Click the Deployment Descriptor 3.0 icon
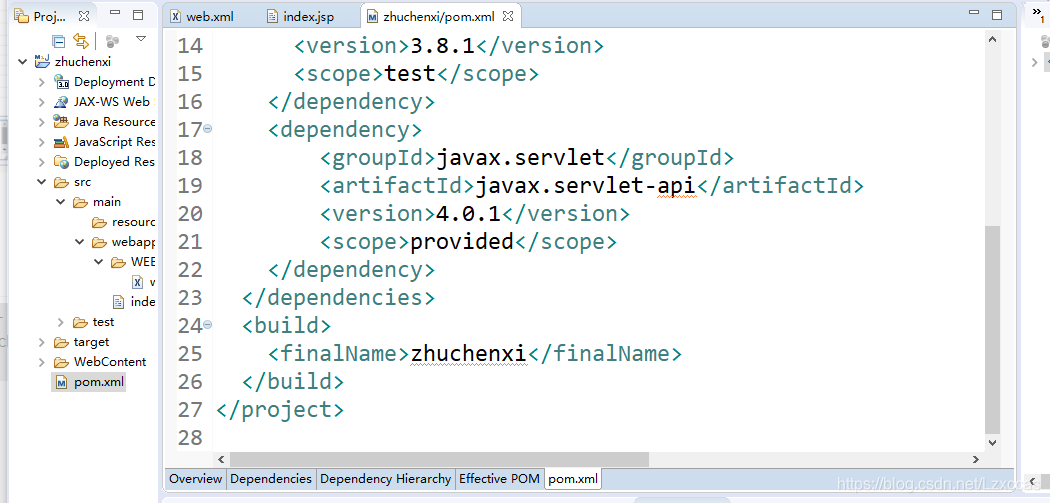Image resolution: width=1050 pixels, height=503 pixels. point(62,82)
